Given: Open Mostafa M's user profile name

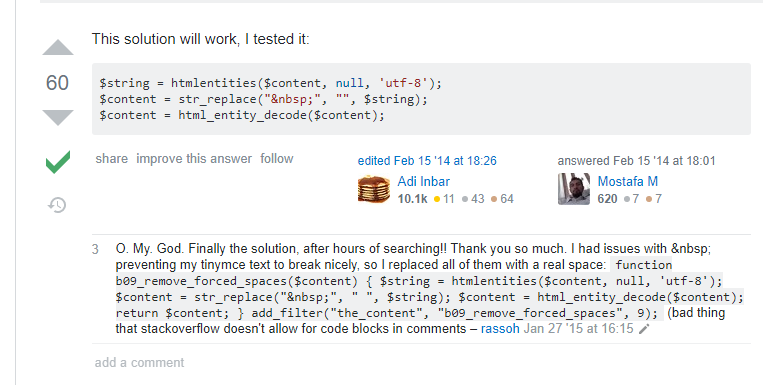Looking at the screenshot, I should click(x=628, y=182).
